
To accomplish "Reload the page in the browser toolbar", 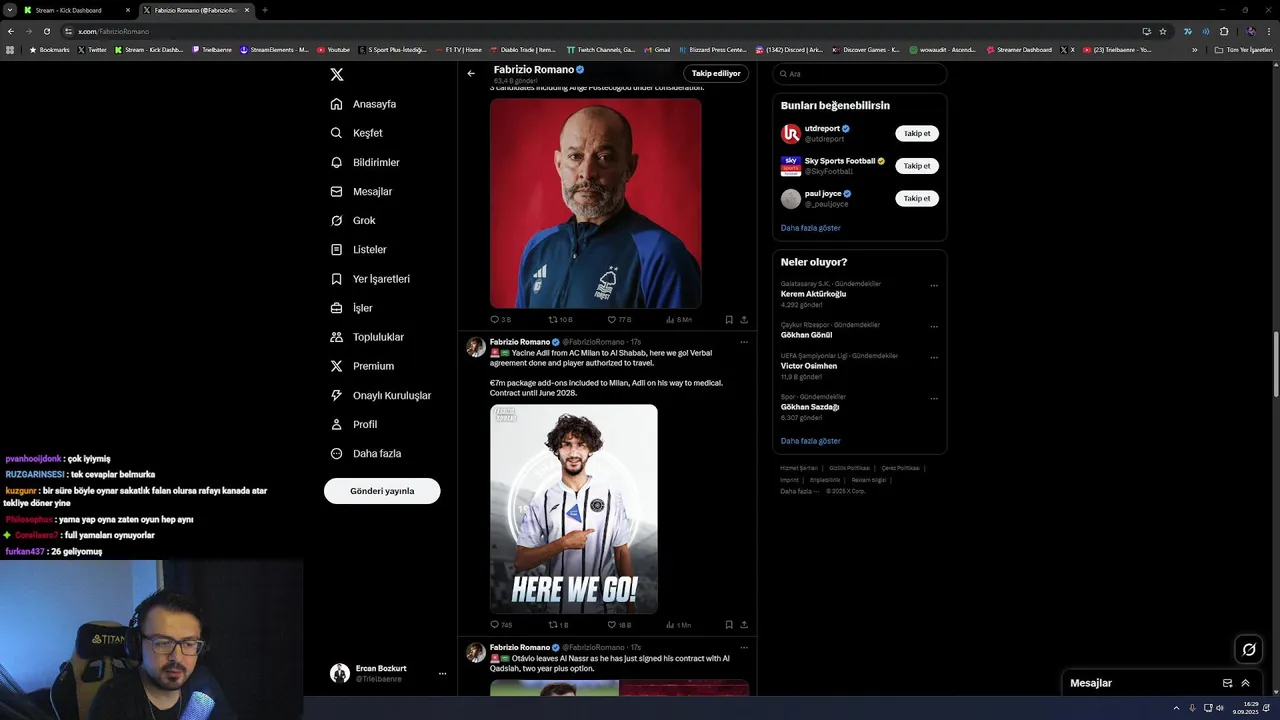I will 46,31.
